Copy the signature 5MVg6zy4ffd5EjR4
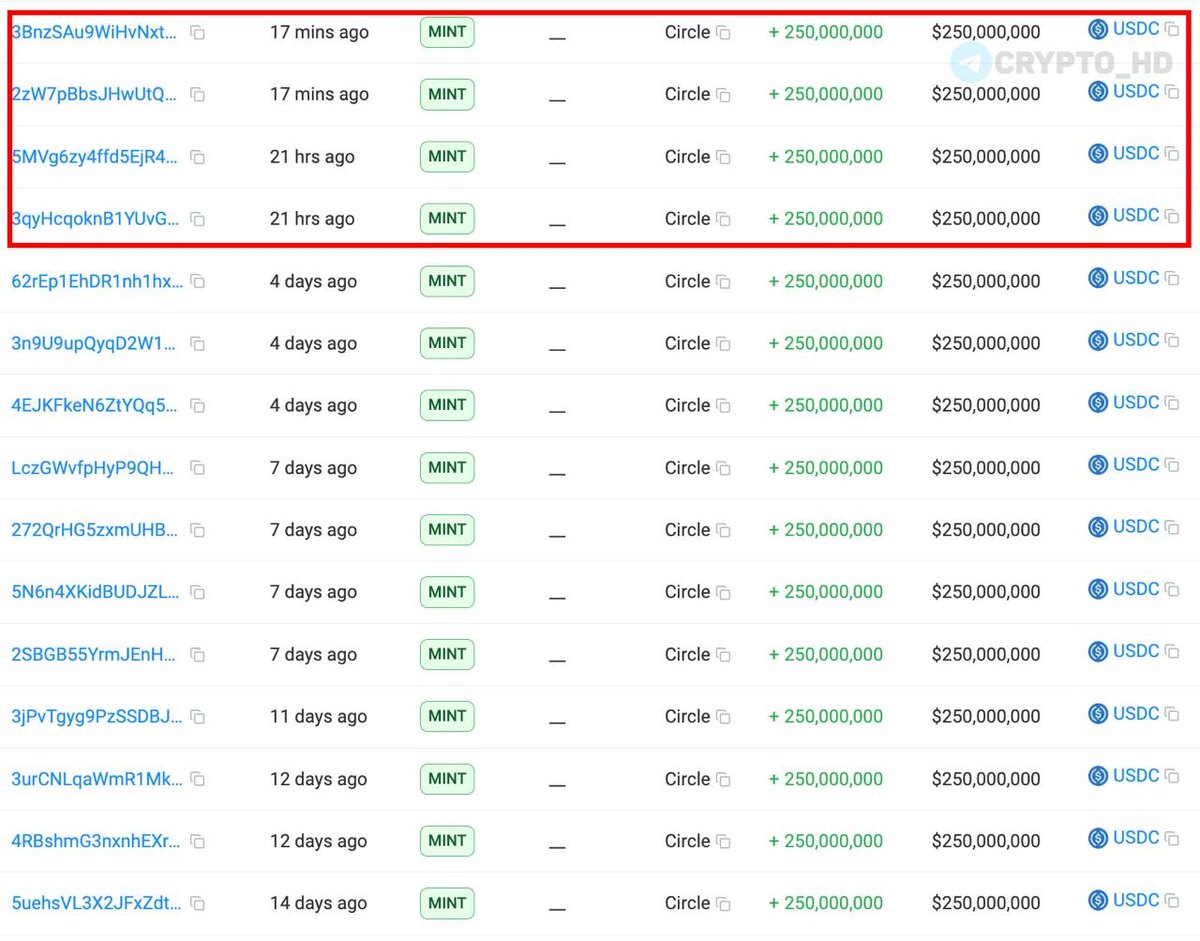The image size is (1200, 941). click(198, 157)
